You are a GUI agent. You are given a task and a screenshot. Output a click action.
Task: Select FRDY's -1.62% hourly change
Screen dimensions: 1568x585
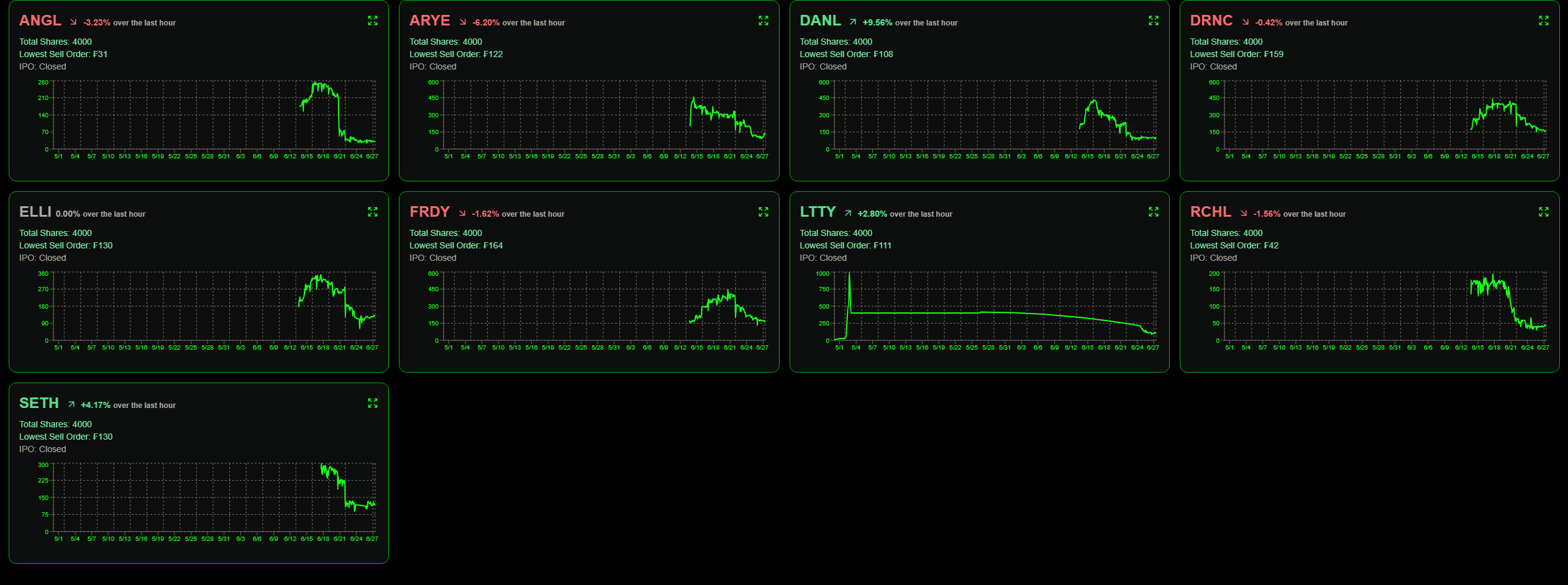click(x=485, y=214)
